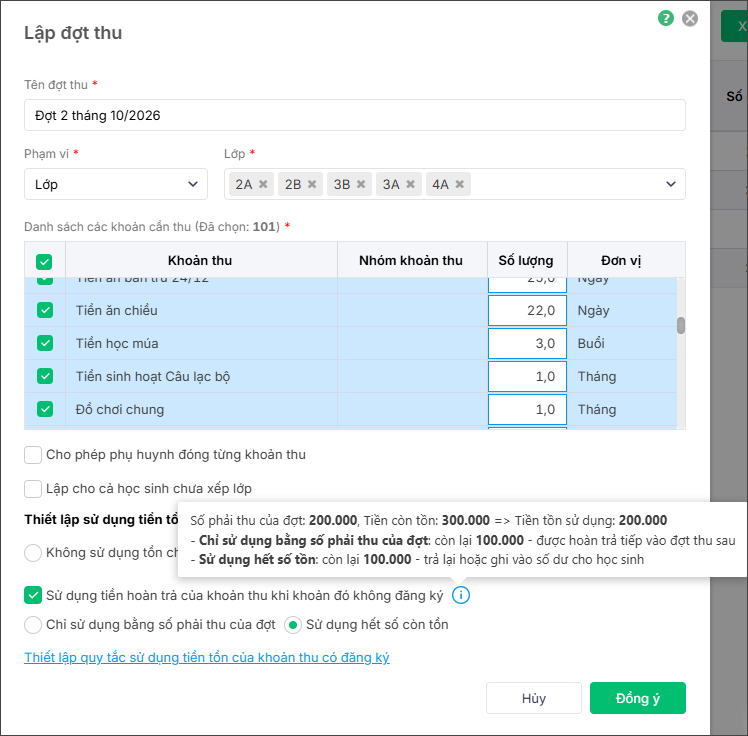
Task: Click the Số lượng column header
Action: (526, 260)
